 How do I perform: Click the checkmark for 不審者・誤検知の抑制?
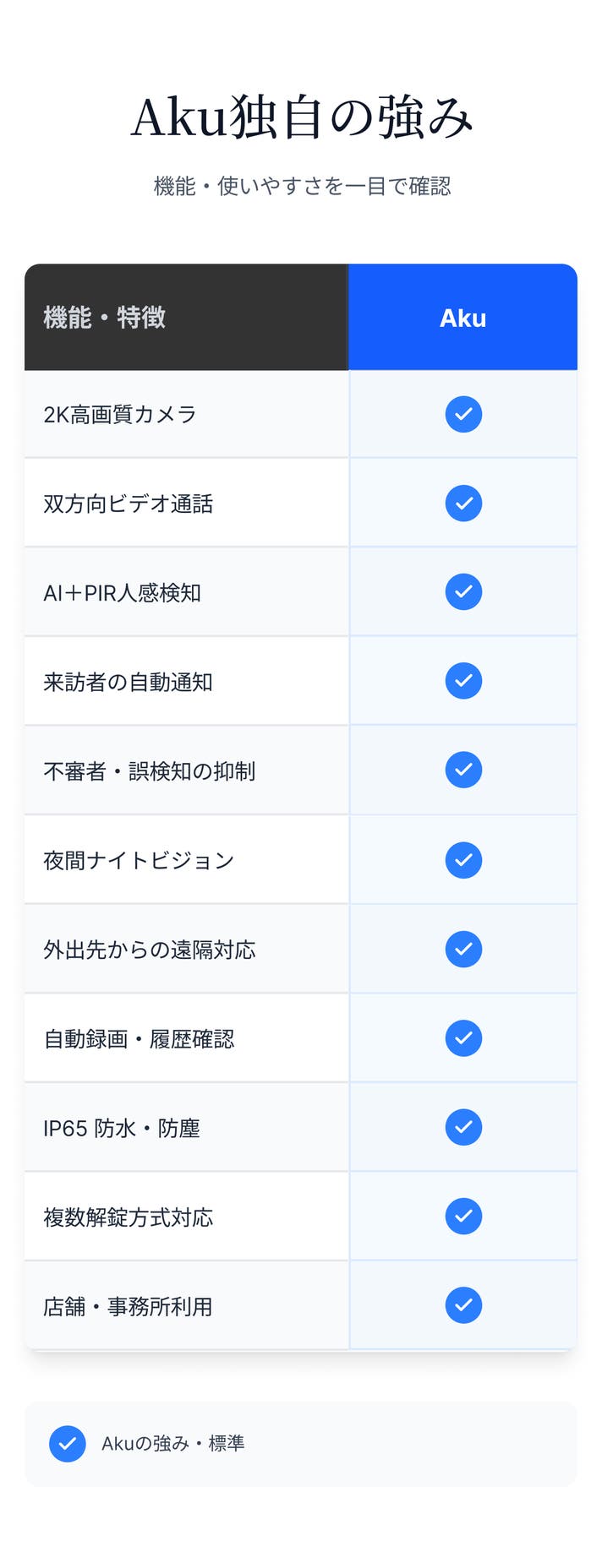pos(463,770)
